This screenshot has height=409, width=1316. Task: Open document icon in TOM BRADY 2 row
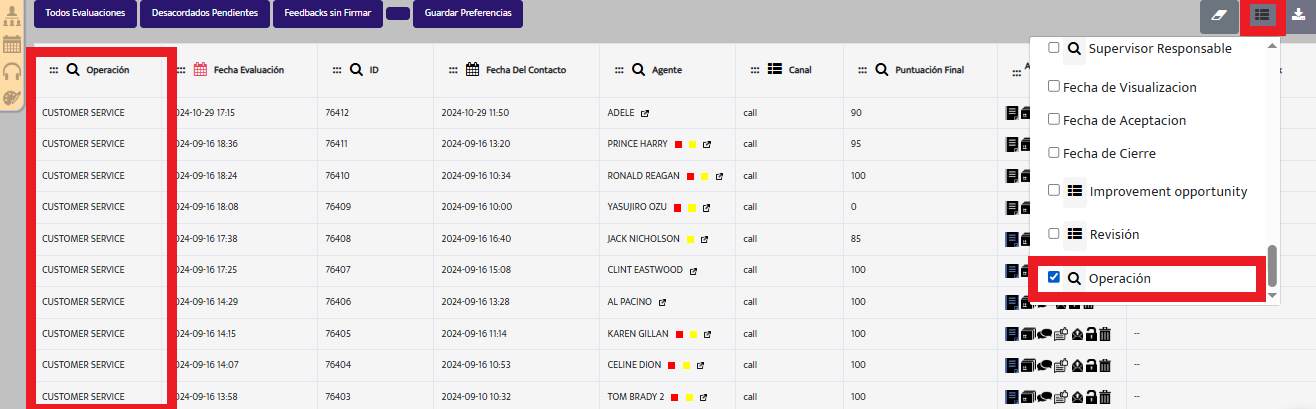(1012, 397)
